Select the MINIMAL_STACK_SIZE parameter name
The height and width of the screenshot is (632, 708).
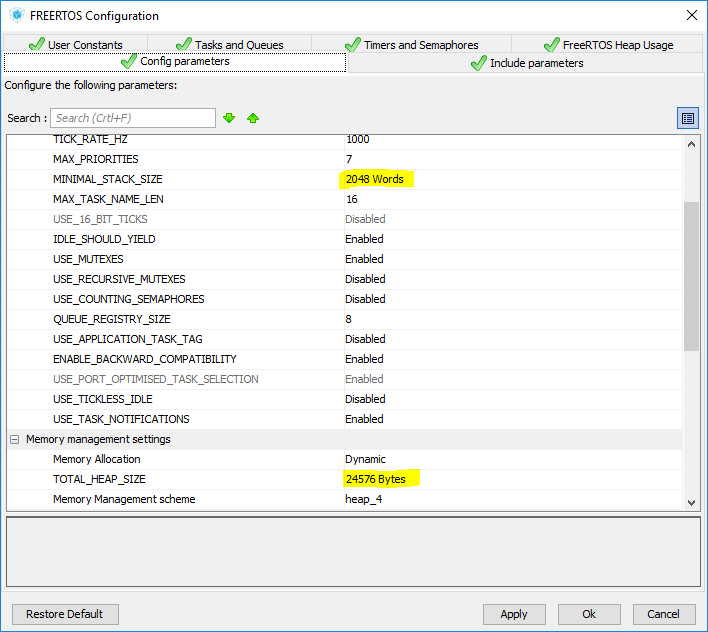[x=107, y=179]
